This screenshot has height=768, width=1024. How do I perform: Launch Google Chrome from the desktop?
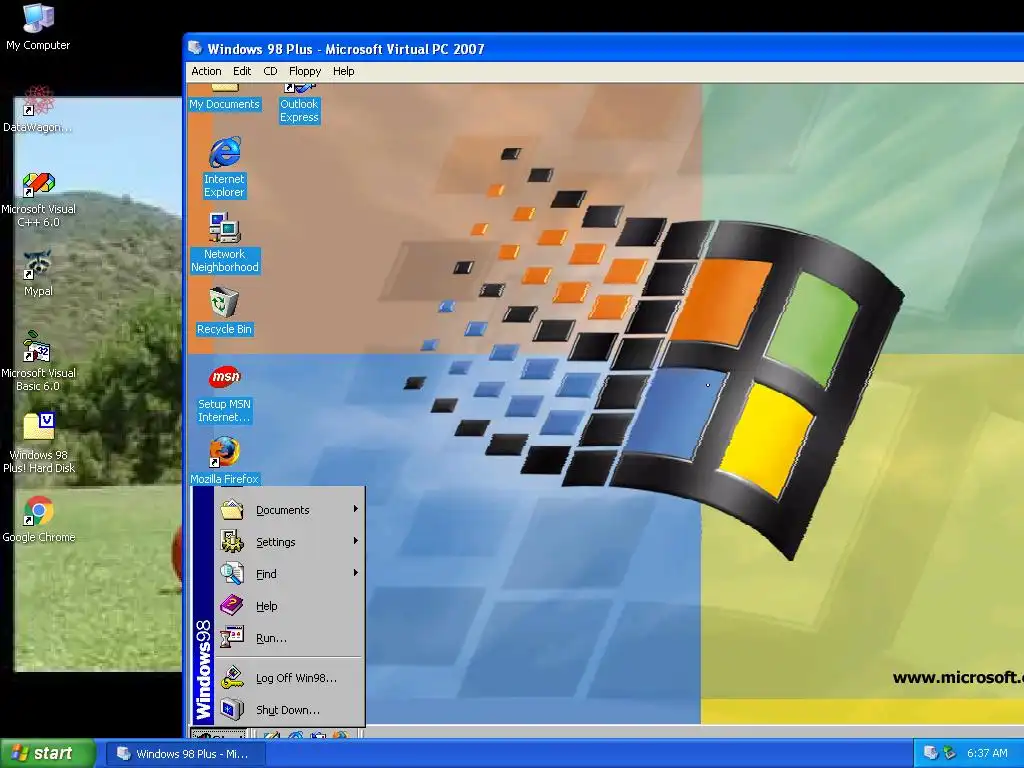pyautogui.click(x=39, y=520)
